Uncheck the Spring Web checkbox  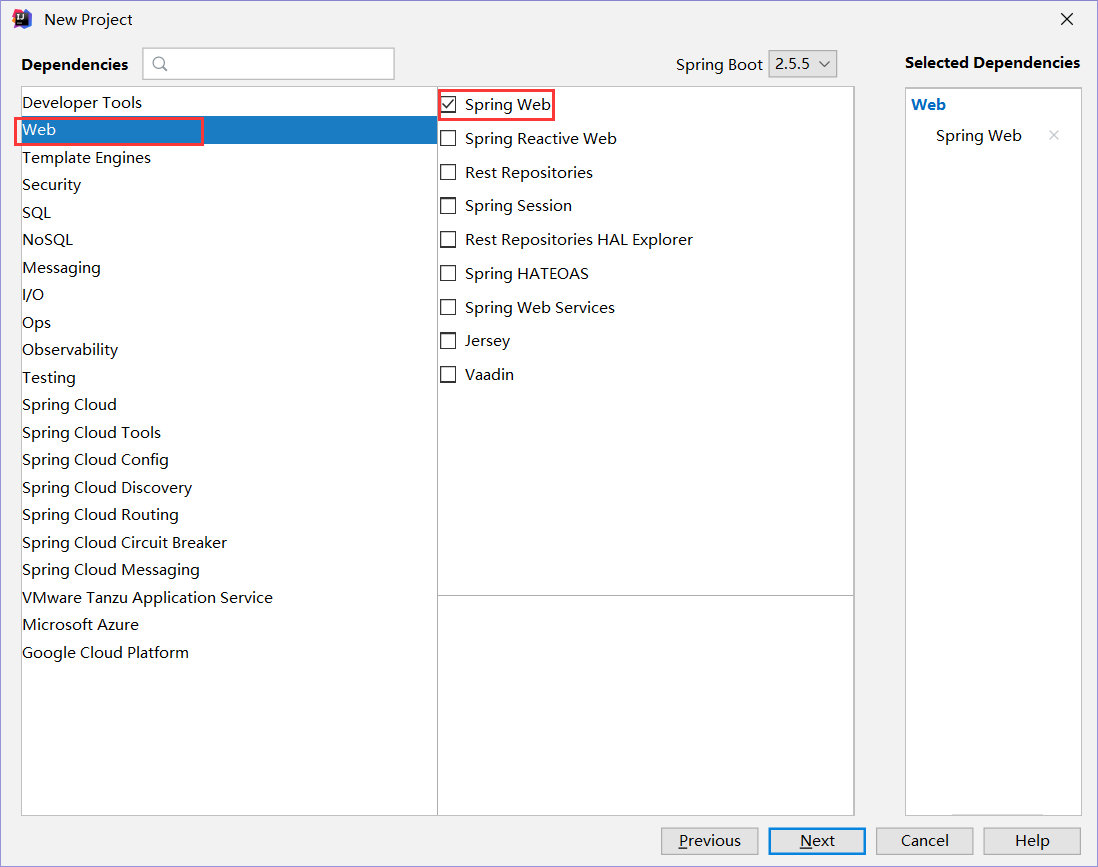[x=448, y=103]
